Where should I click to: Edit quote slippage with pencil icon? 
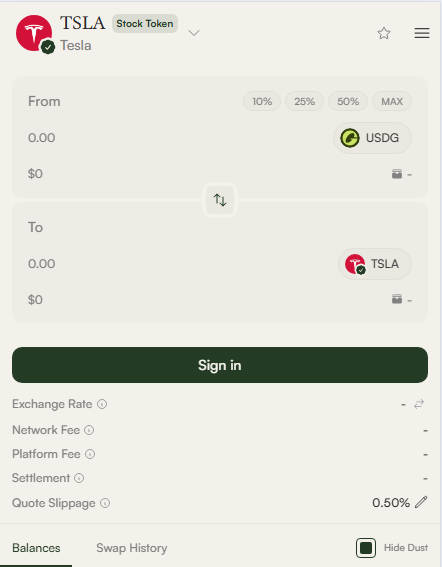[x=421, y=502]
